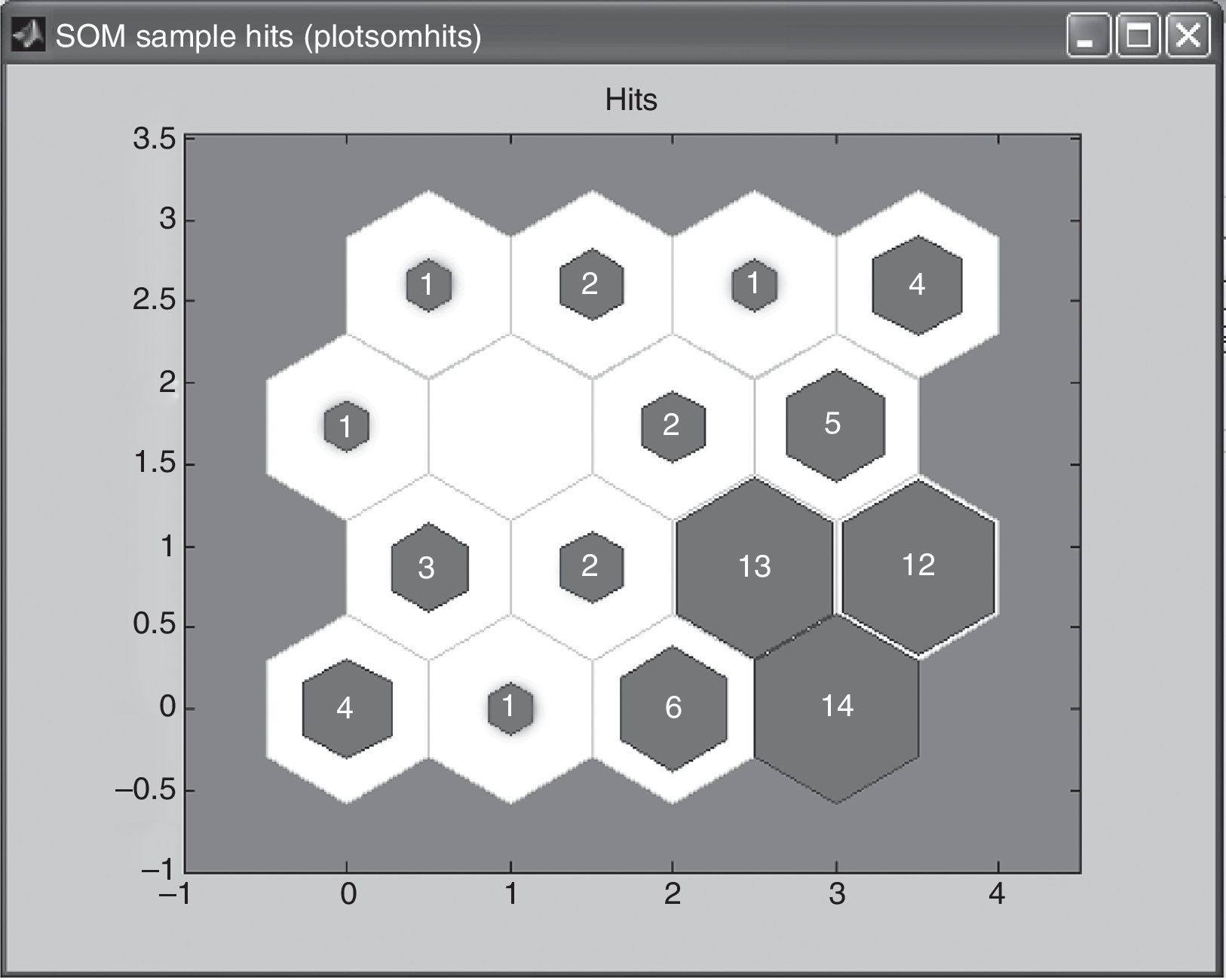Select the hexagon showing 3 hits
Screen dimensions: 1226x980
click(x=428, y=567)
